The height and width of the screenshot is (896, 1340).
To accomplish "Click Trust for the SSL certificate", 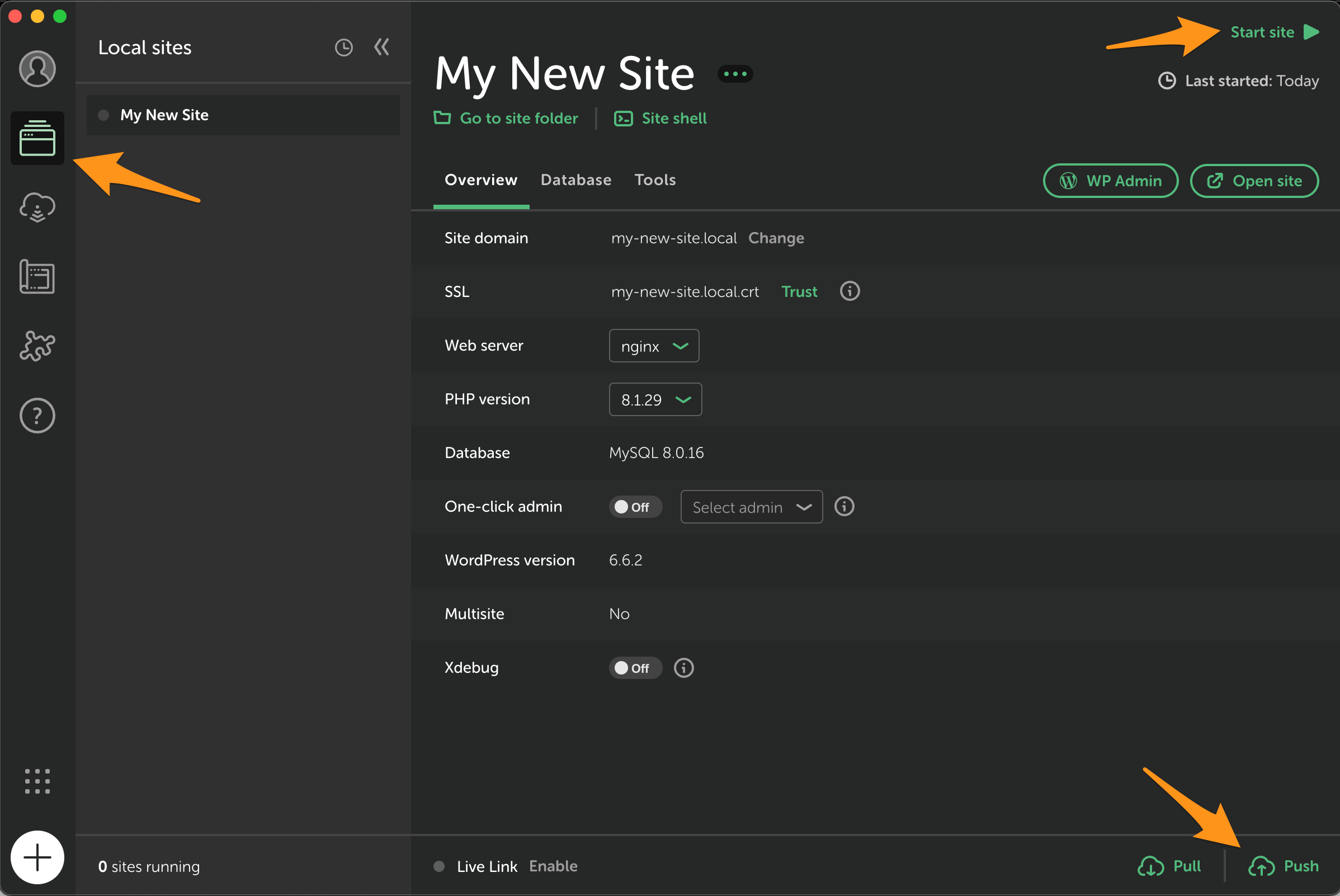I will click(x=799, y=292).
